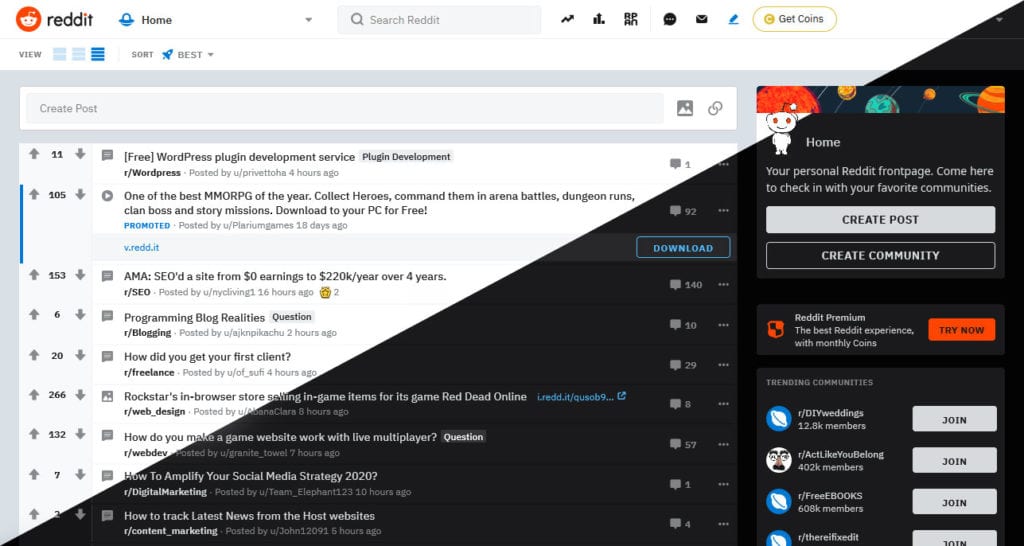This screenshot has width=1024, height=546.
Task: Open the r/Wordpress subreddit link
Action: point(152,172)
